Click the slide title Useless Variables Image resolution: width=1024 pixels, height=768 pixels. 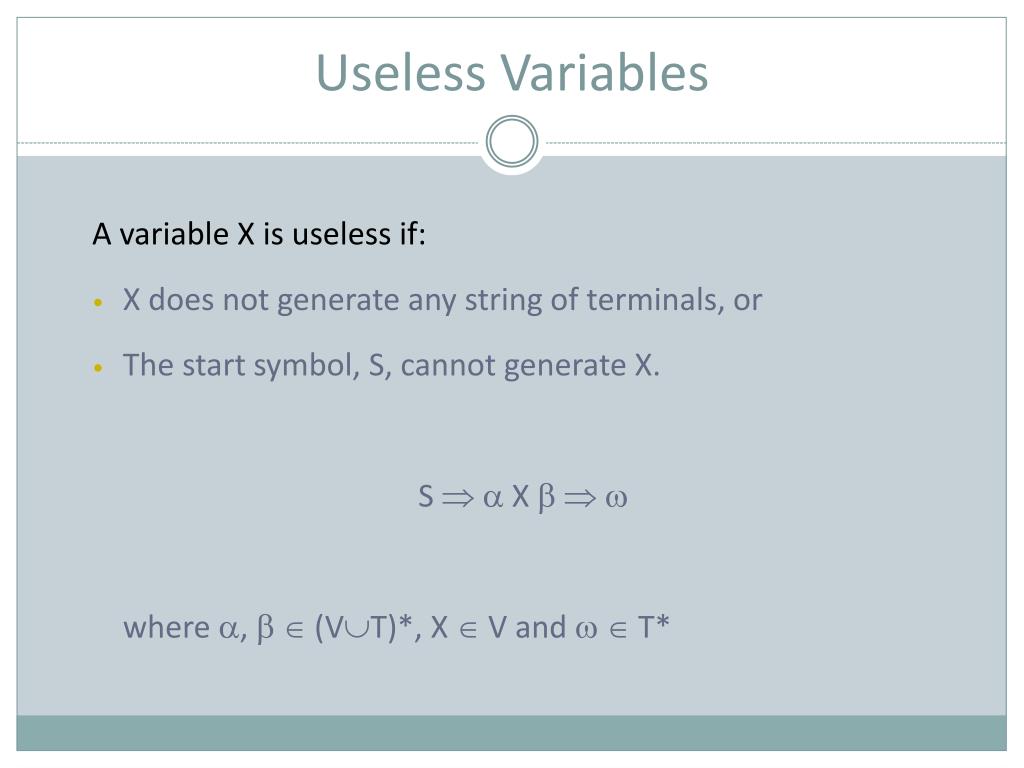[x=512, y=72]
